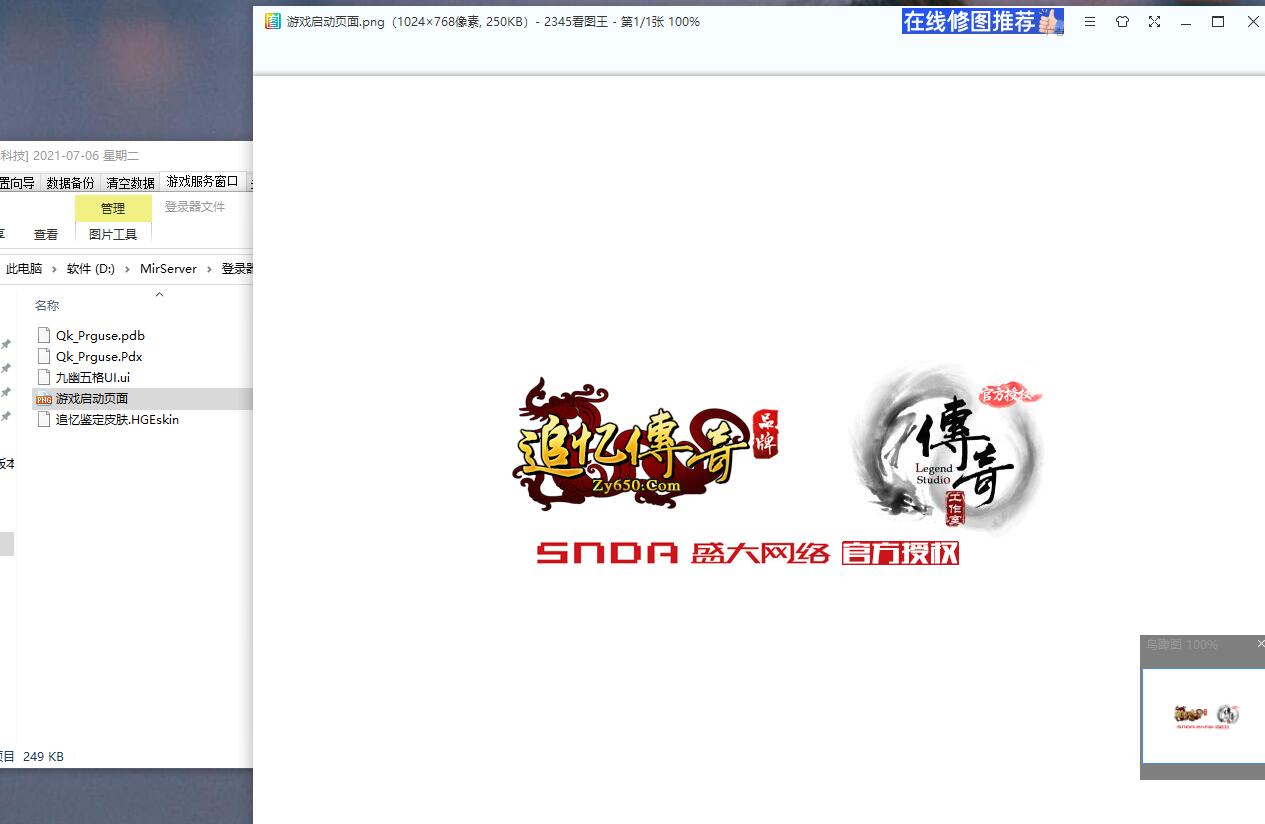Click the 249 KB status bar text
Screen dimensions: 1265x824
43,757
